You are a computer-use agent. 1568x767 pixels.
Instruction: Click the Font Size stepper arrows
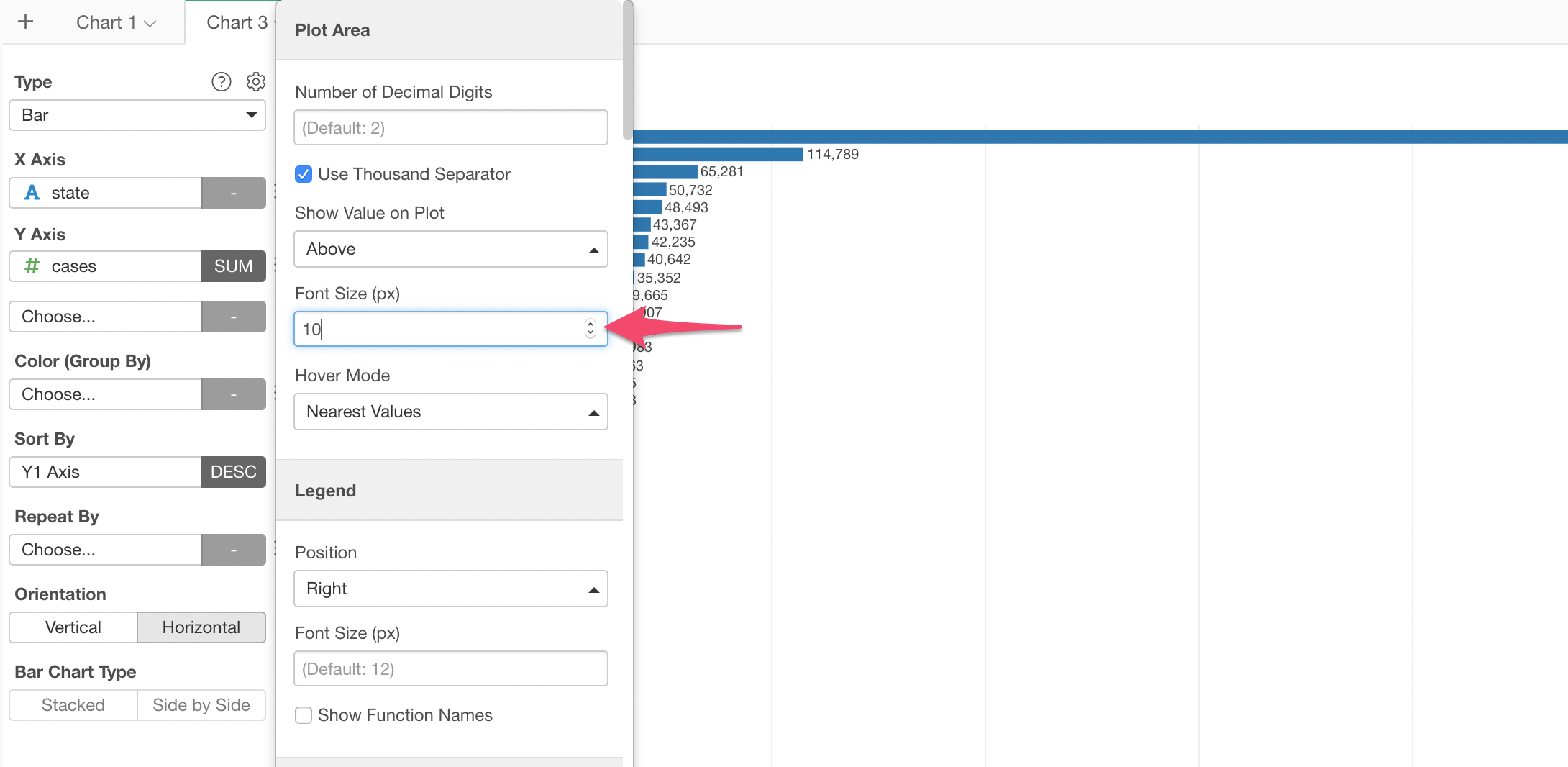point(591,329)
